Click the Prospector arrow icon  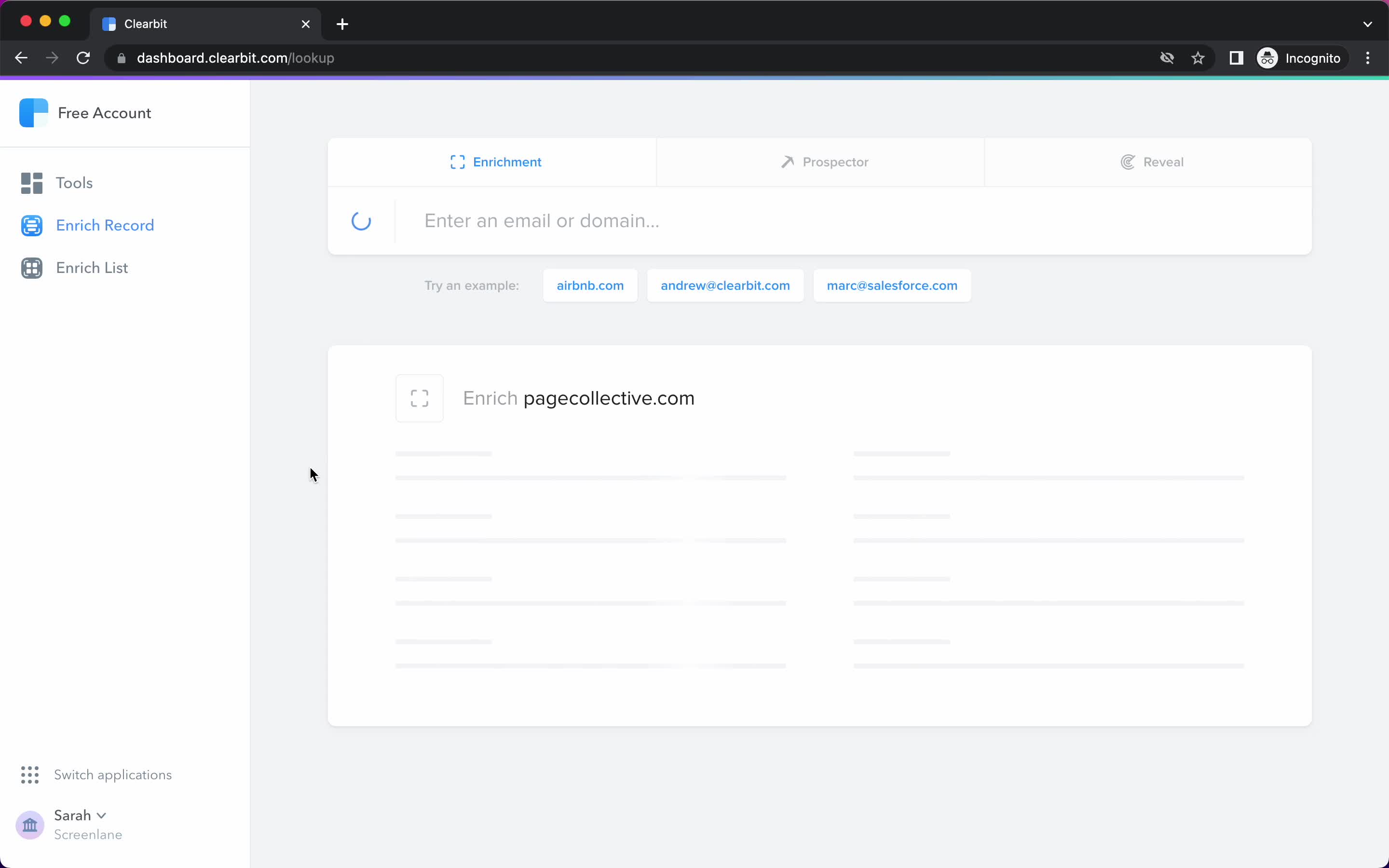788,163
